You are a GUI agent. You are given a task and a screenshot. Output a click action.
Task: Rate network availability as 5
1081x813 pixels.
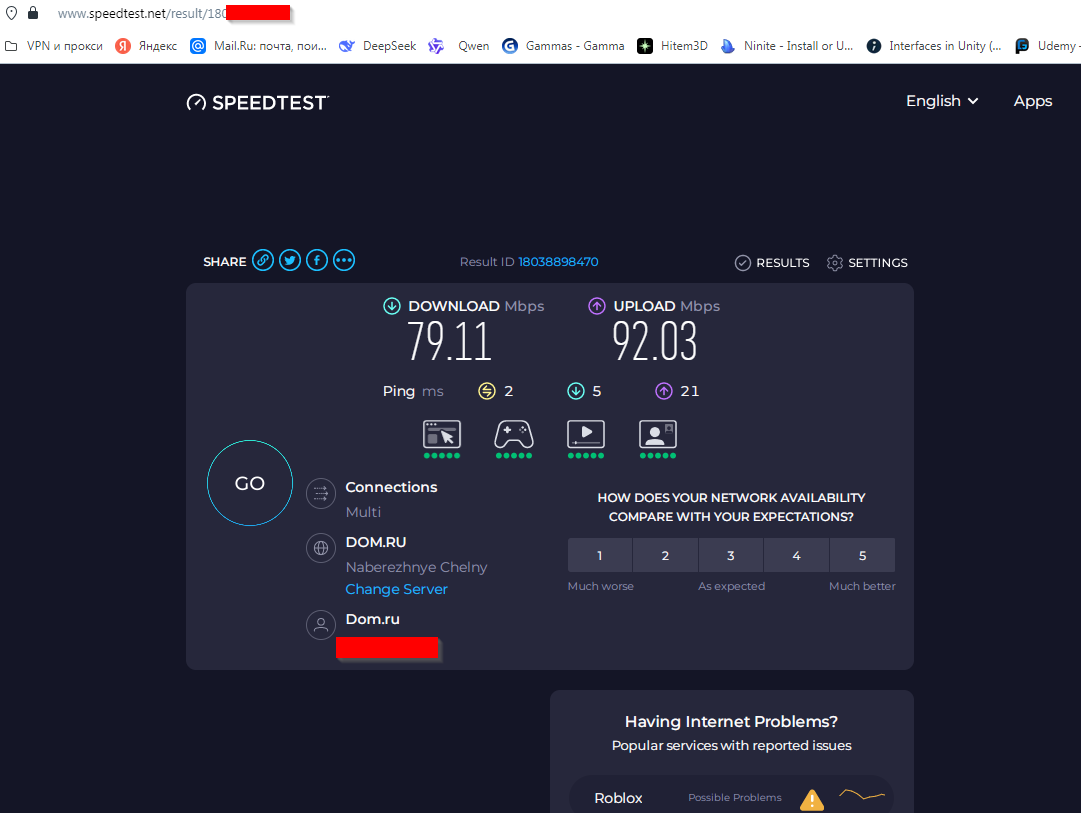coord(862,555)
